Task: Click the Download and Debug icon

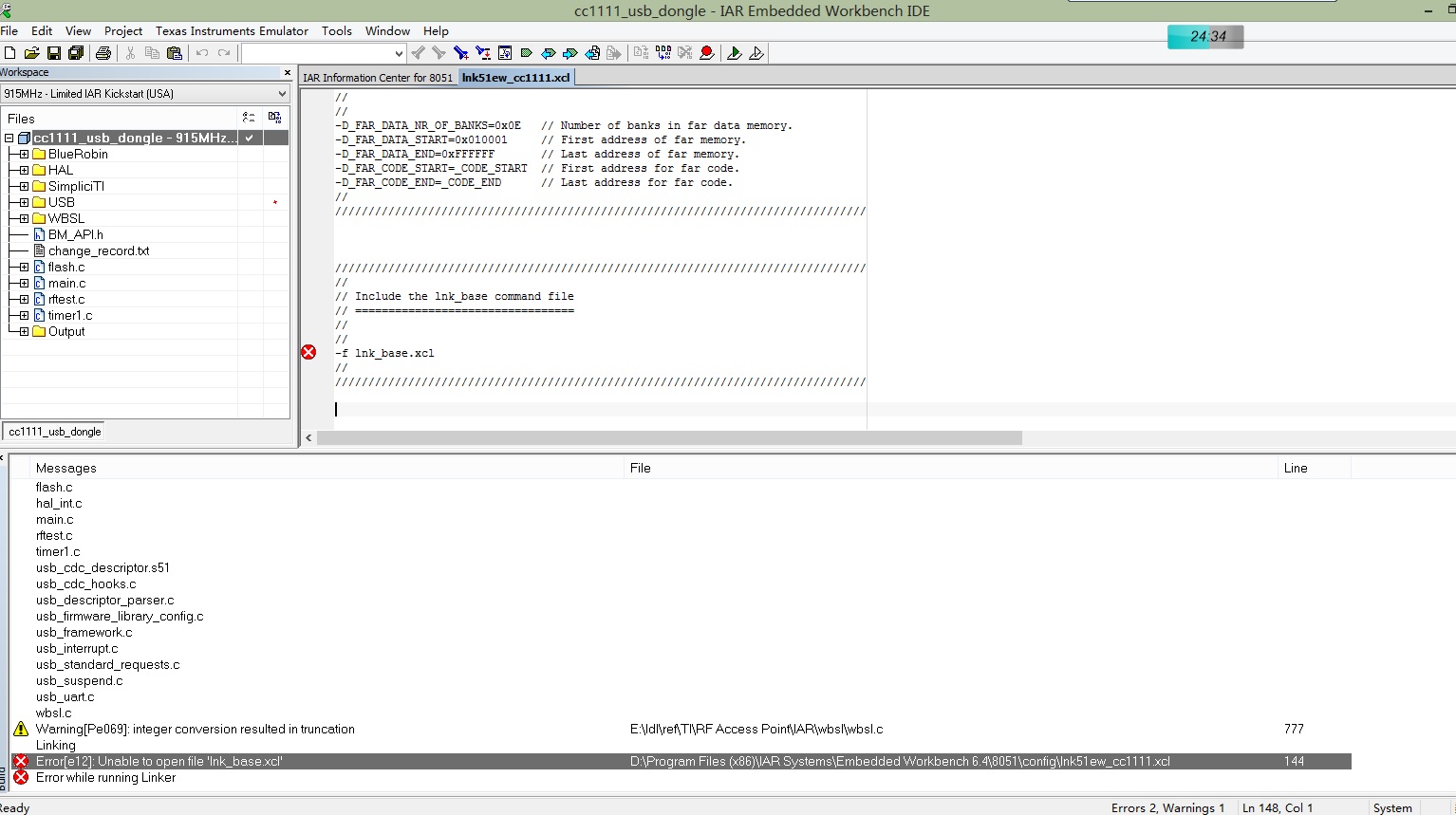Action: pyautogui.click(x=735, y=53)
